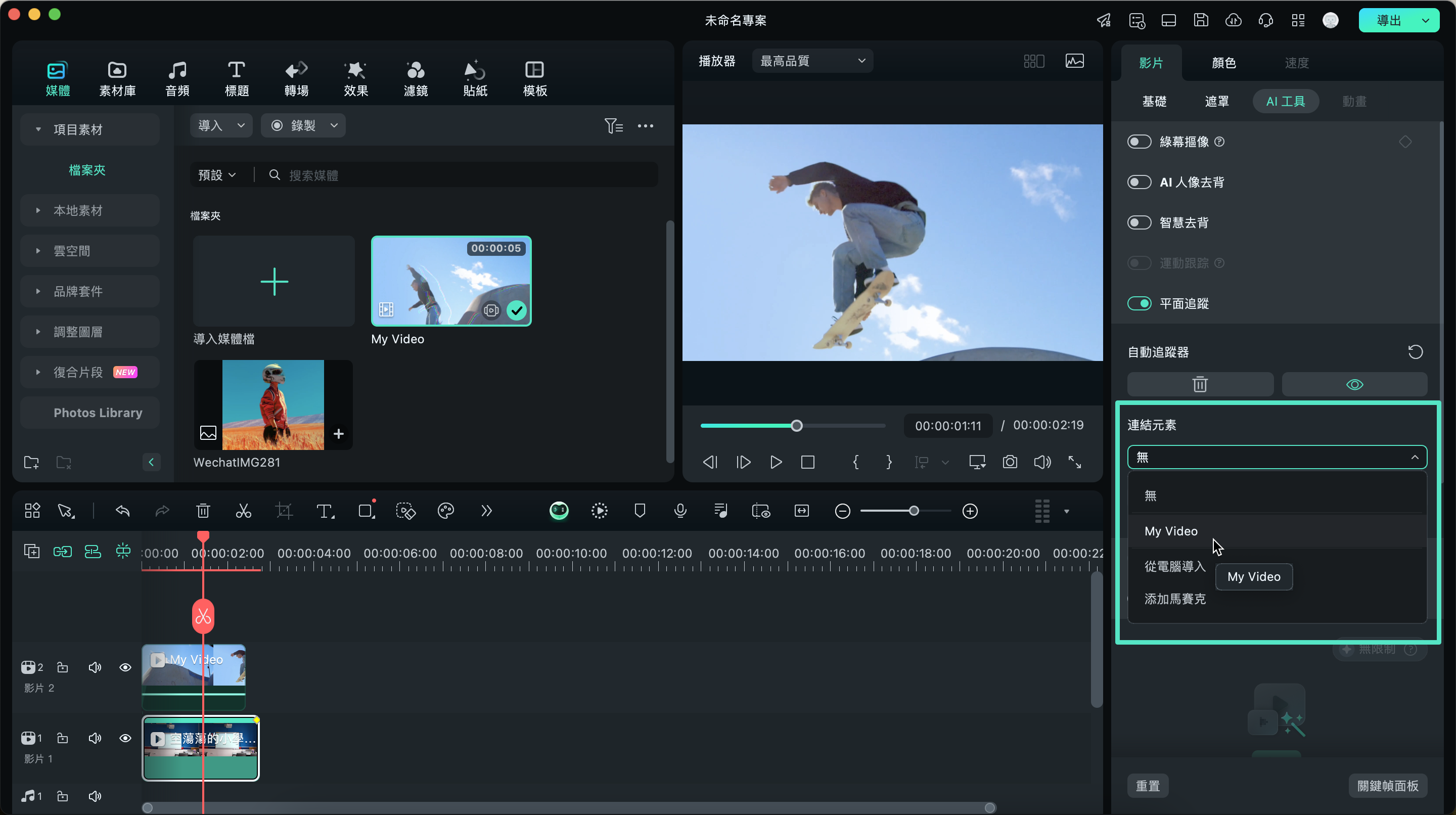
Task: Choose My Video in link element list
Action: click(1277, 531)
